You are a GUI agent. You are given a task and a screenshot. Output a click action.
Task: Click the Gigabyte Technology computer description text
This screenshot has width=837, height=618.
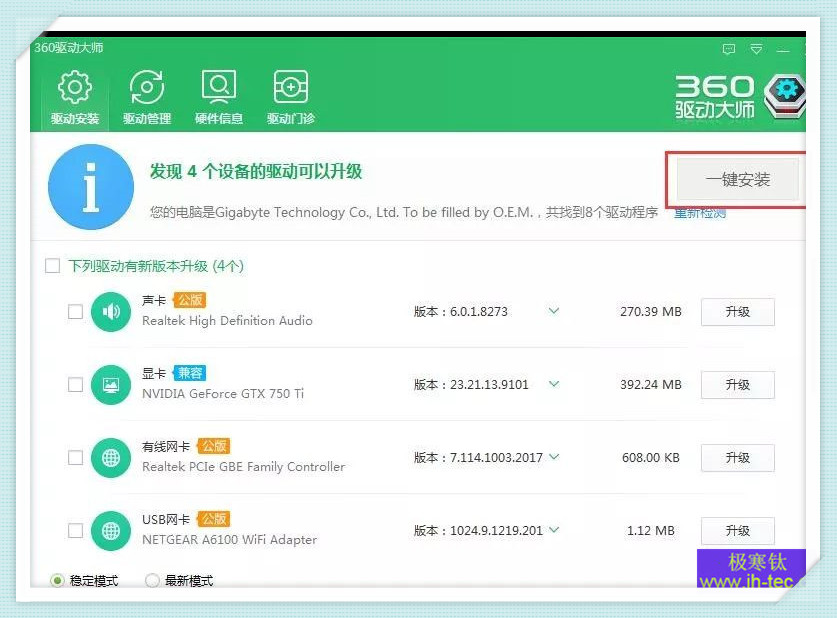tap(404, 212)
